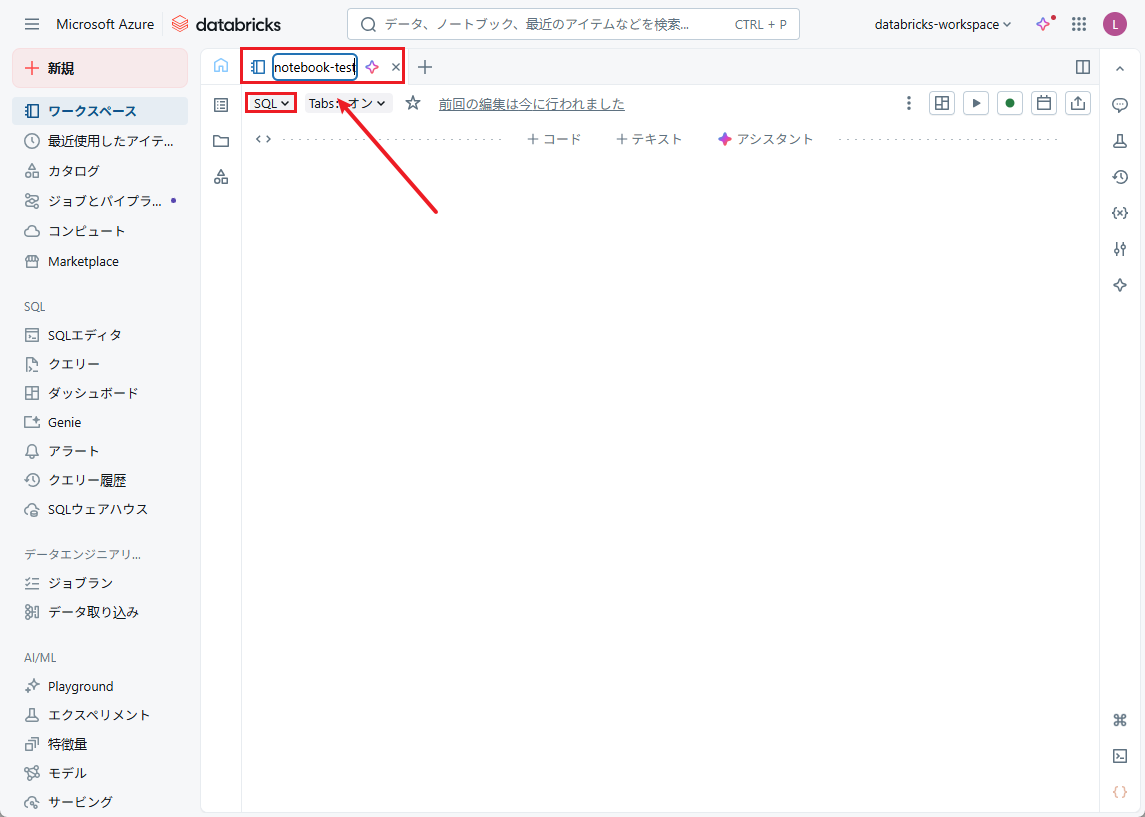Open クエリー in sidebar
Image resolution: width=1145 pixels, height=817 pixels.
point(100,364)
